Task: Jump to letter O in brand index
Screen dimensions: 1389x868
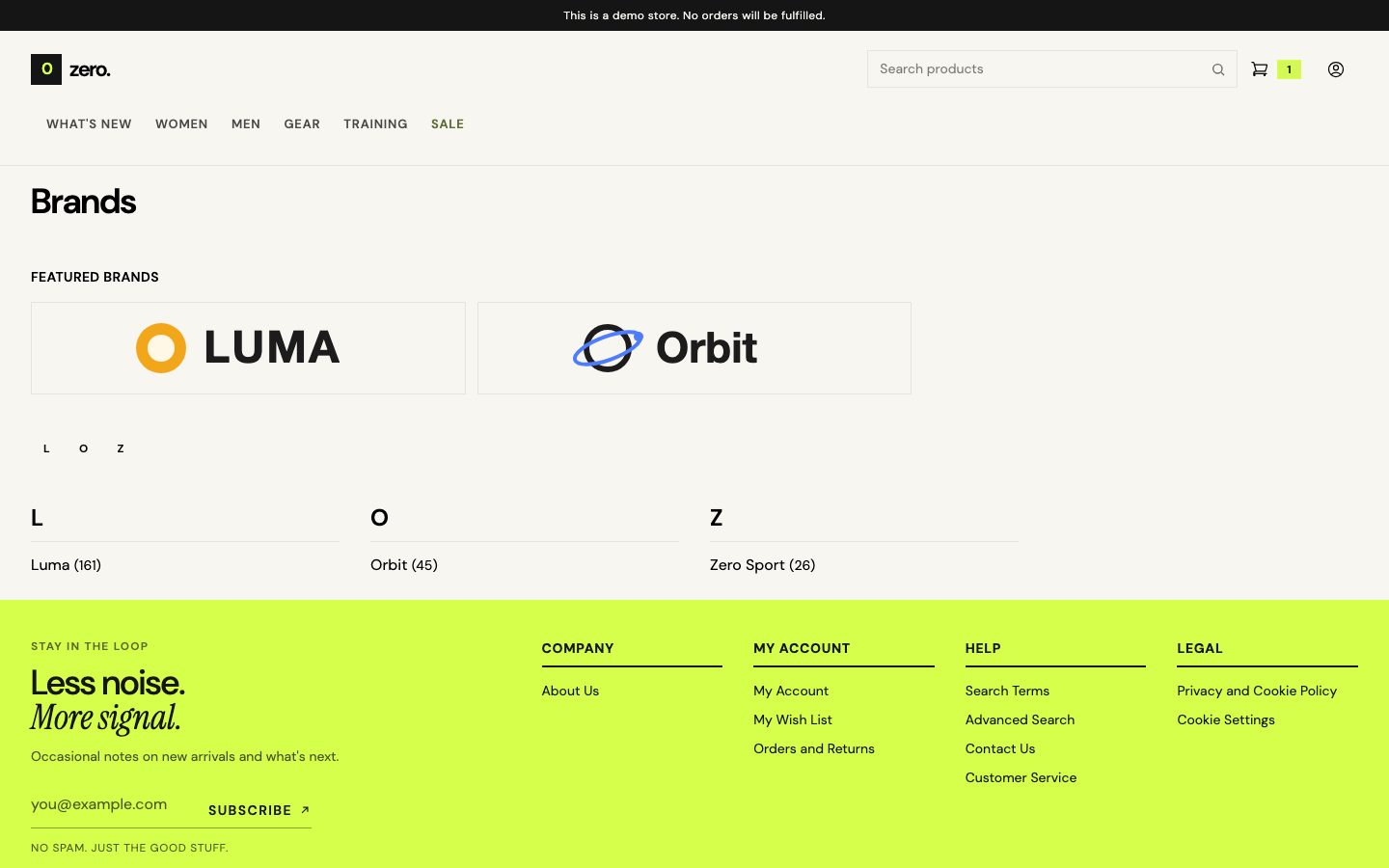Action: click(84, 448)
